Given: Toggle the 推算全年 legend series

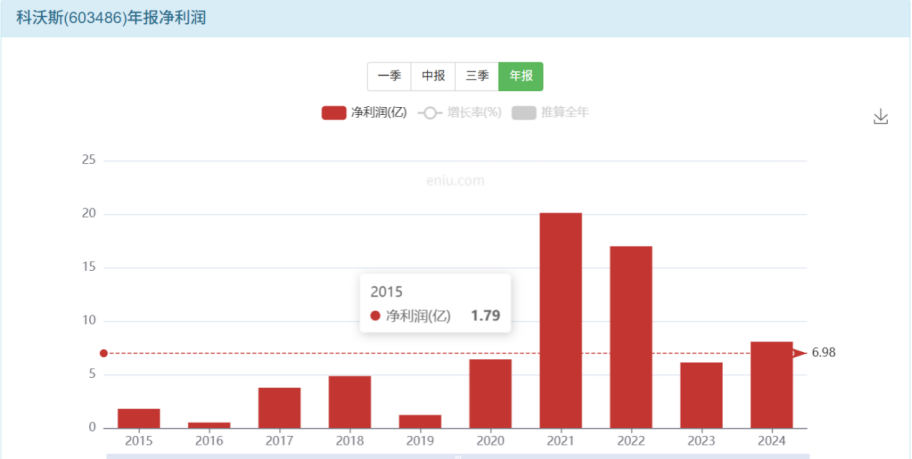Looking at the screenshot, I should click(x=550, y=113).
